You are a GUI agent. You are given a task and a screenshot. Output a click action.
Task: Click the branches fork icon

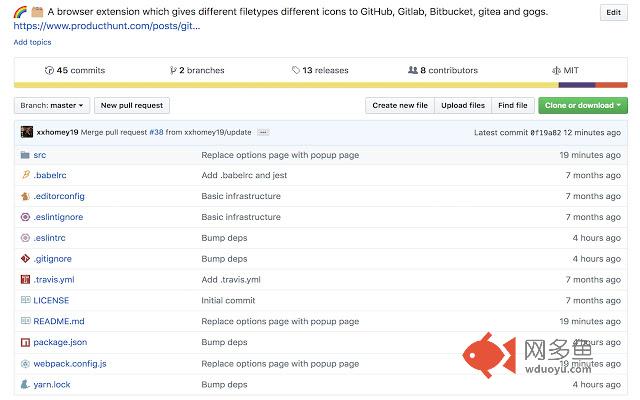click(x=173, y=70)
